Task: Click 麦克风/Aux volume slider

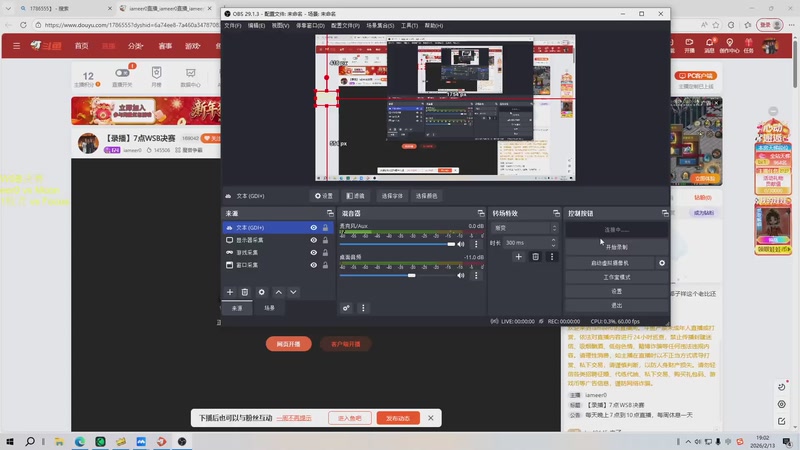Action: click(x=397, y=244)
